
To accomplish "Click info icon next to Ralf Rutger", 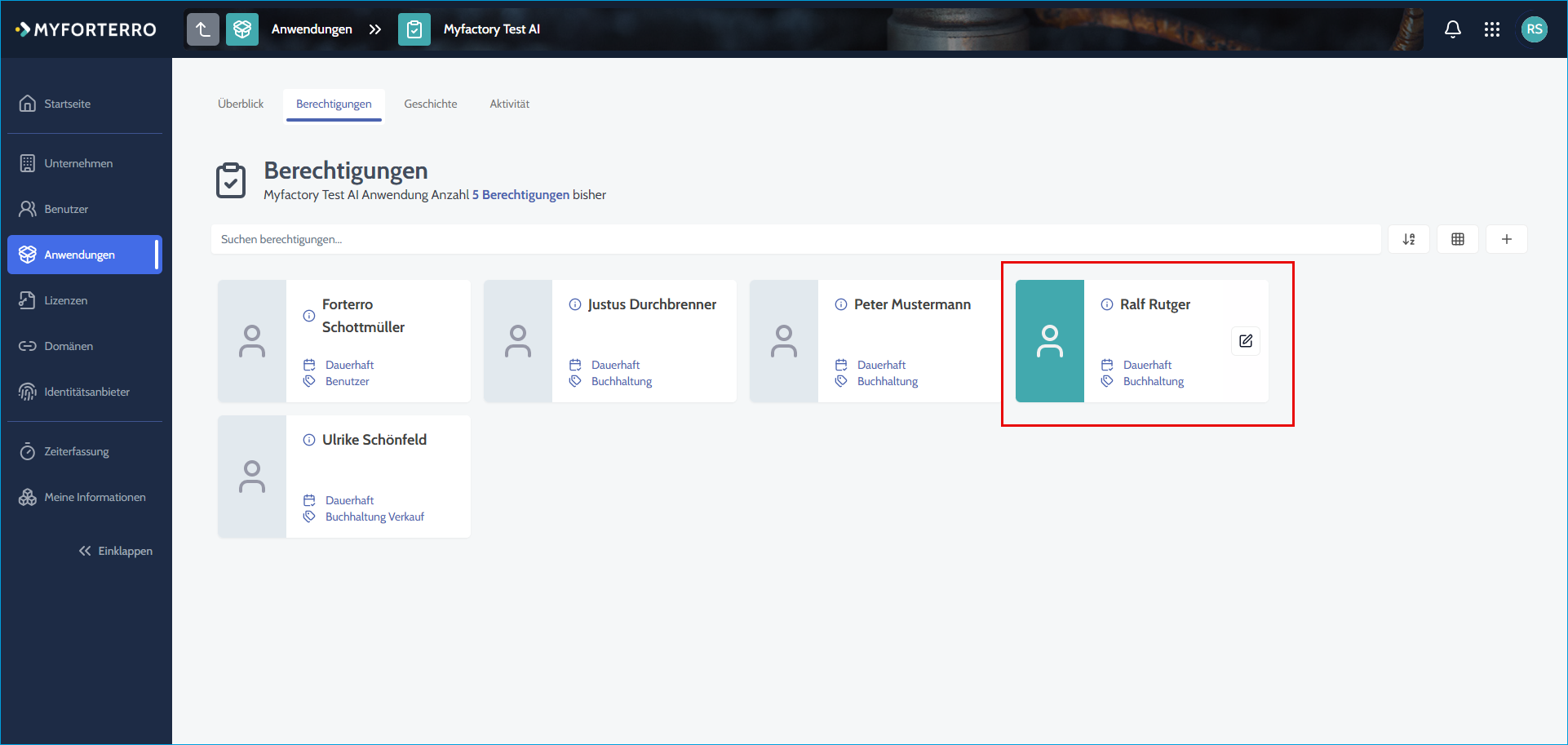I will 1107,304.
